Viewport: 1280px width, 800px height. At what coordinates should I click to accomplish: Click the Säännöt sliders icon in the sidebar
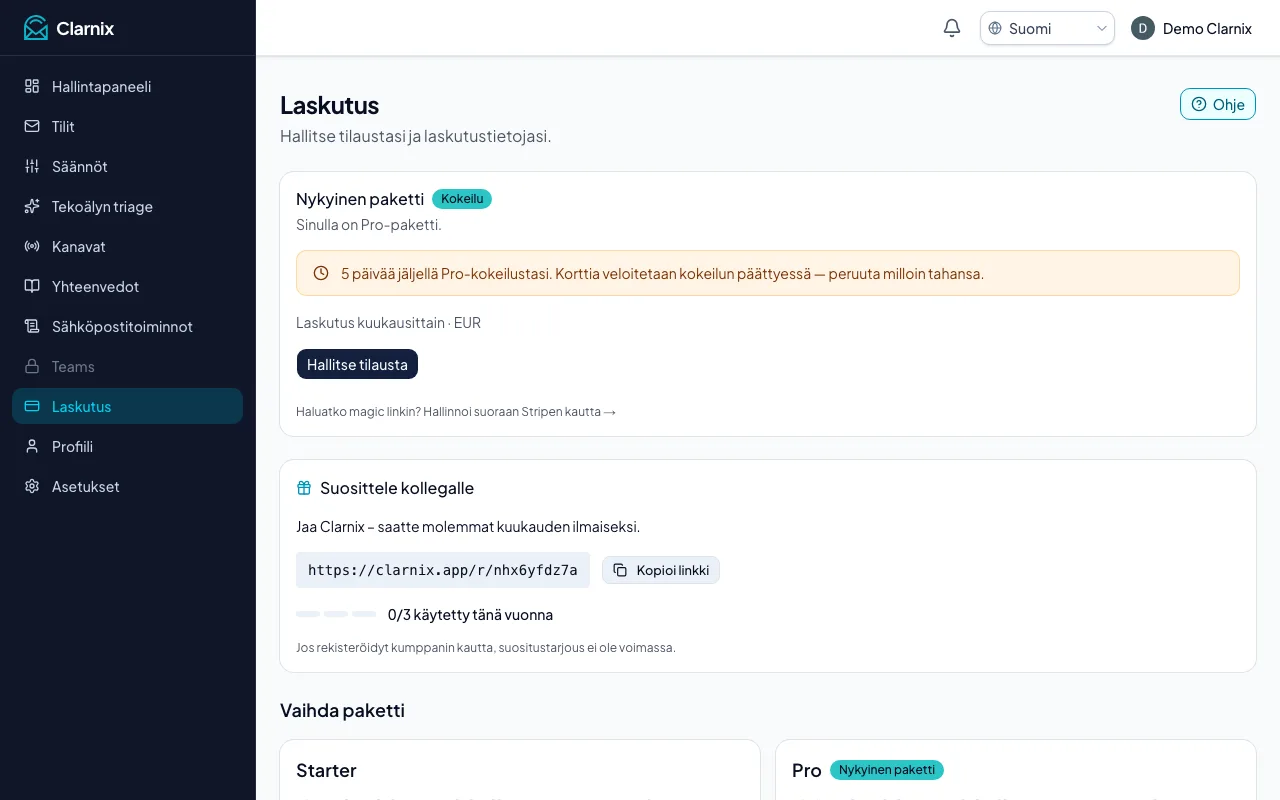[x=32, y=166]
